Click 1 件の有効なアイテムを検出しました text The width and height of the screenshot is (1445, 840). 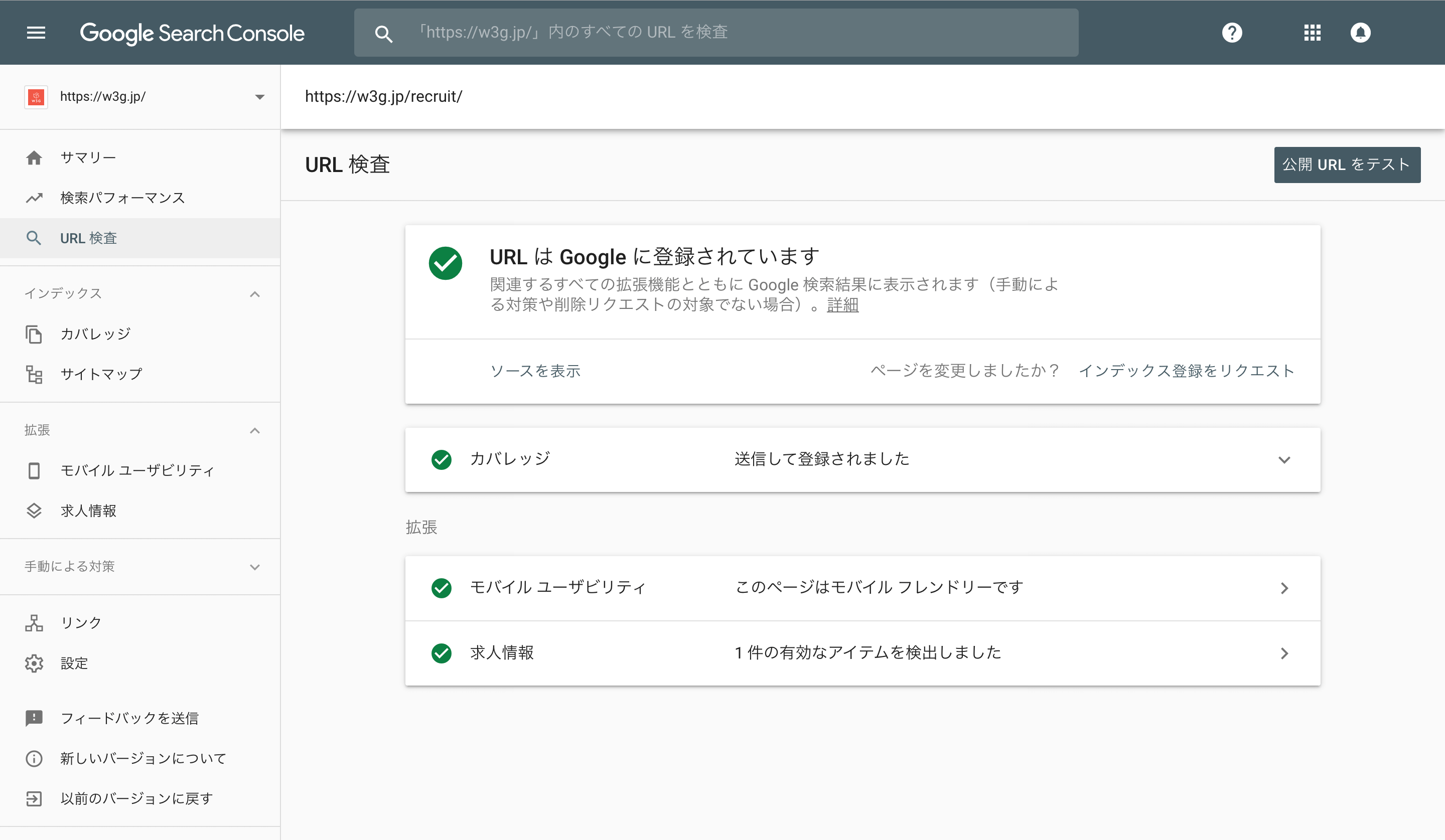pyautogui.click(x=868, y=652)
